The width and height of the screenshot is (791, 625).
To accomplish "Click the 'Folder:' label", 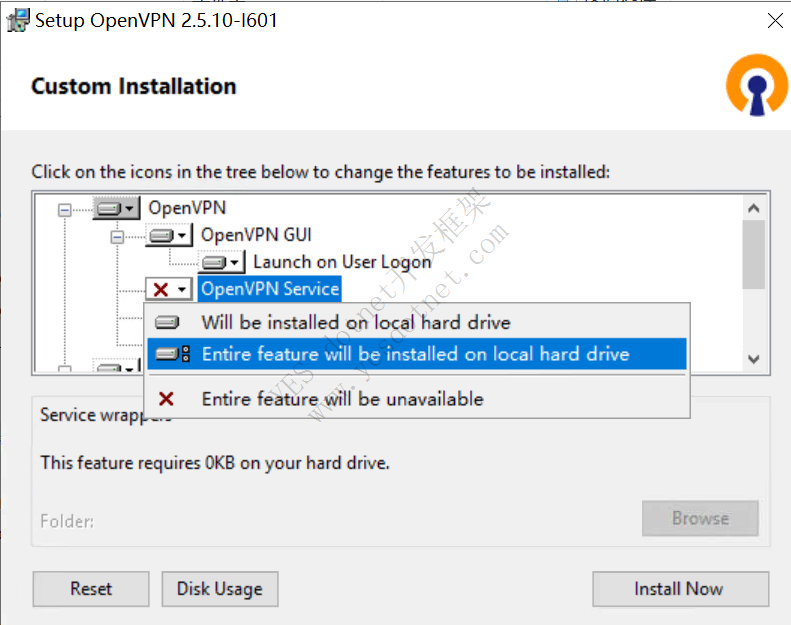I will tap(67, 521).
